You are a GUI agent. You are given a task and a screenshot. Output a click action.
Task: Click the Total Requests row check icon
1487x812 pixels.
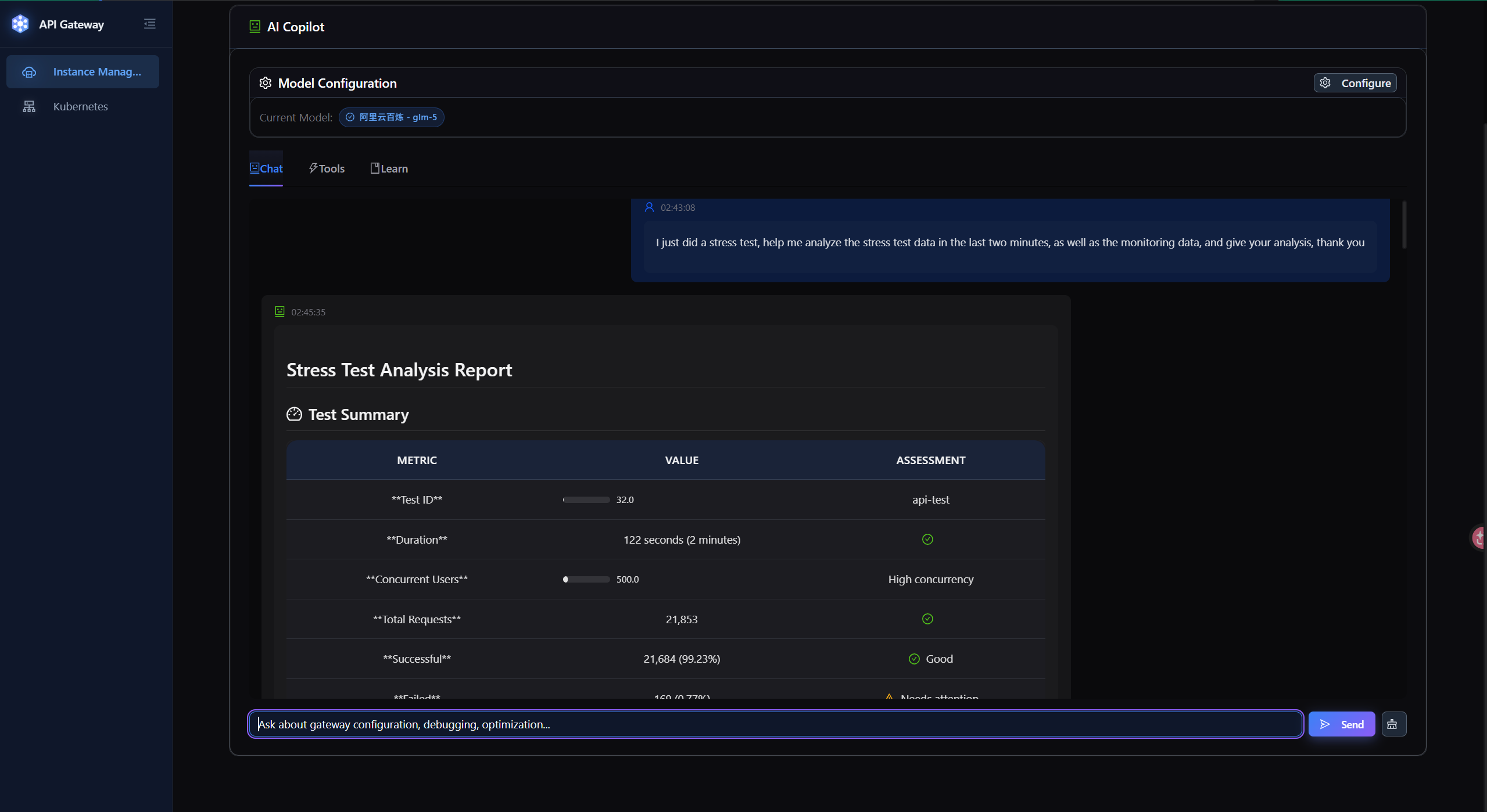[927, 619]
